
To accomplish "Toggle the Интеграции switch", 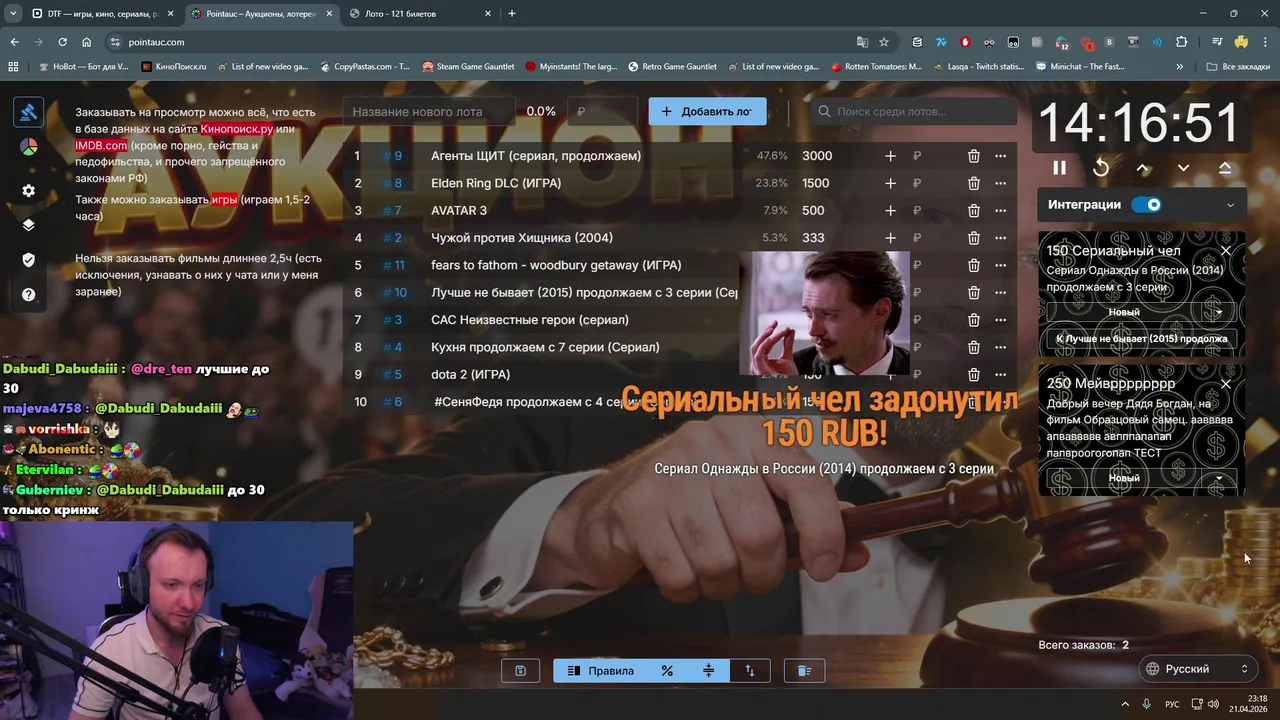I will 1147,205.
